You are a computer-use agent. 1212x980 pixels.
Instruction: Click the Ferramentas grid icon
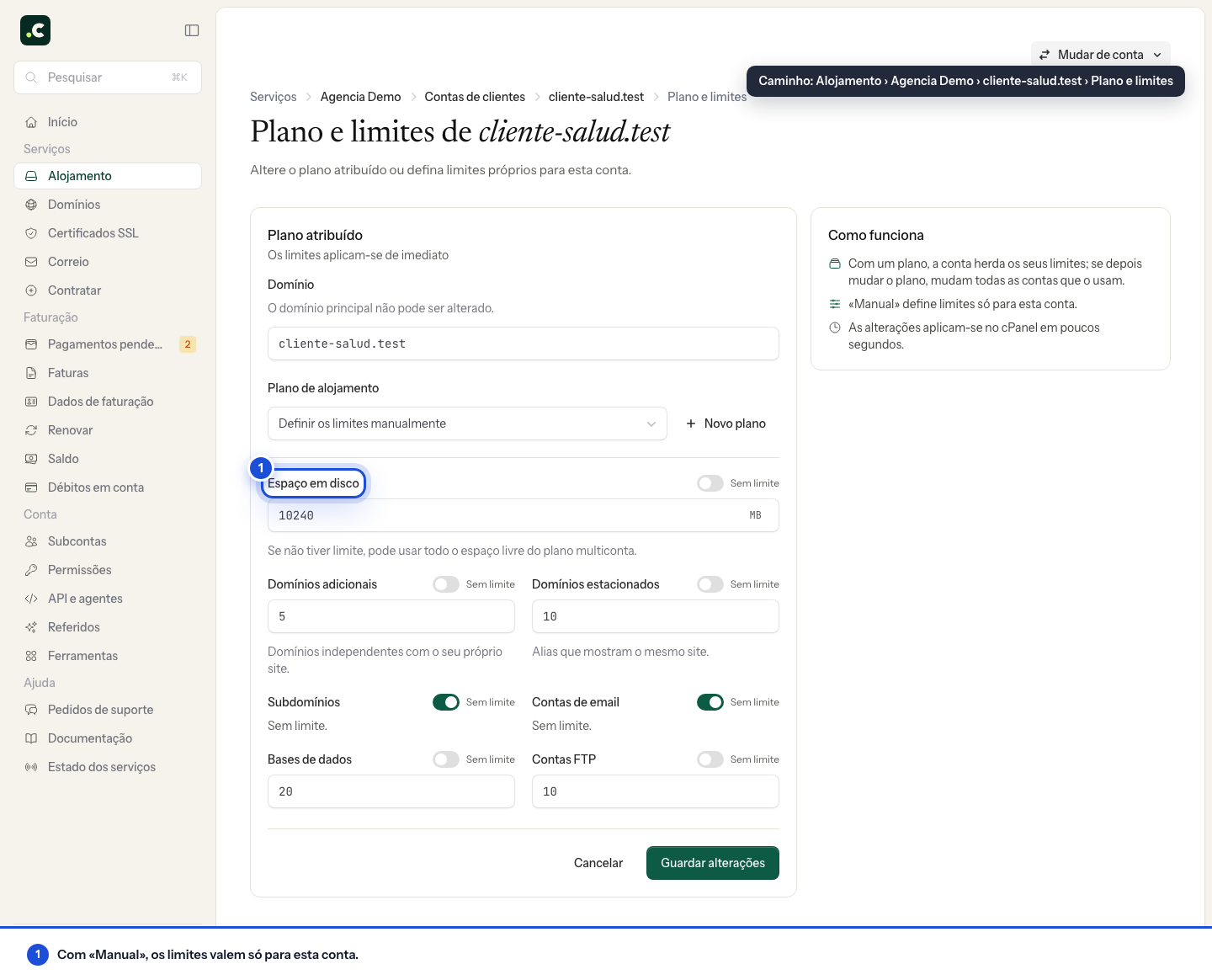[x=31, y=656]
